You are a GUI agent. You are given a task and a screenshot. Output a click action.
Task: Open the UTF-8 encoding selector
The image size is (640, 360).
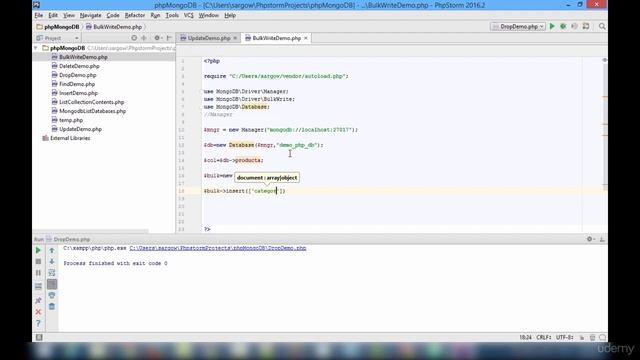click(x=564, y=338)
